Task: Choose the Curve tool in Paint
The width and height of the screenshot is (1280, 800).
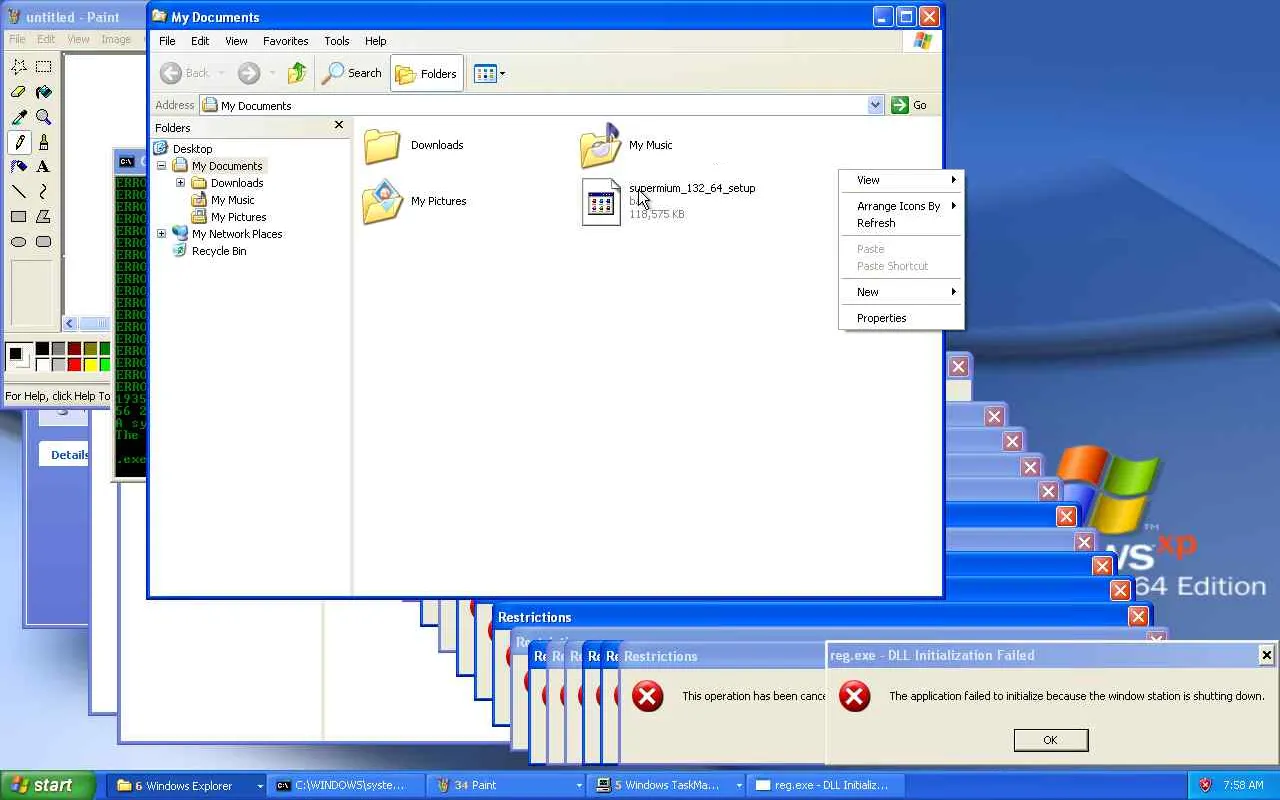Action: (x=44, y=192)
